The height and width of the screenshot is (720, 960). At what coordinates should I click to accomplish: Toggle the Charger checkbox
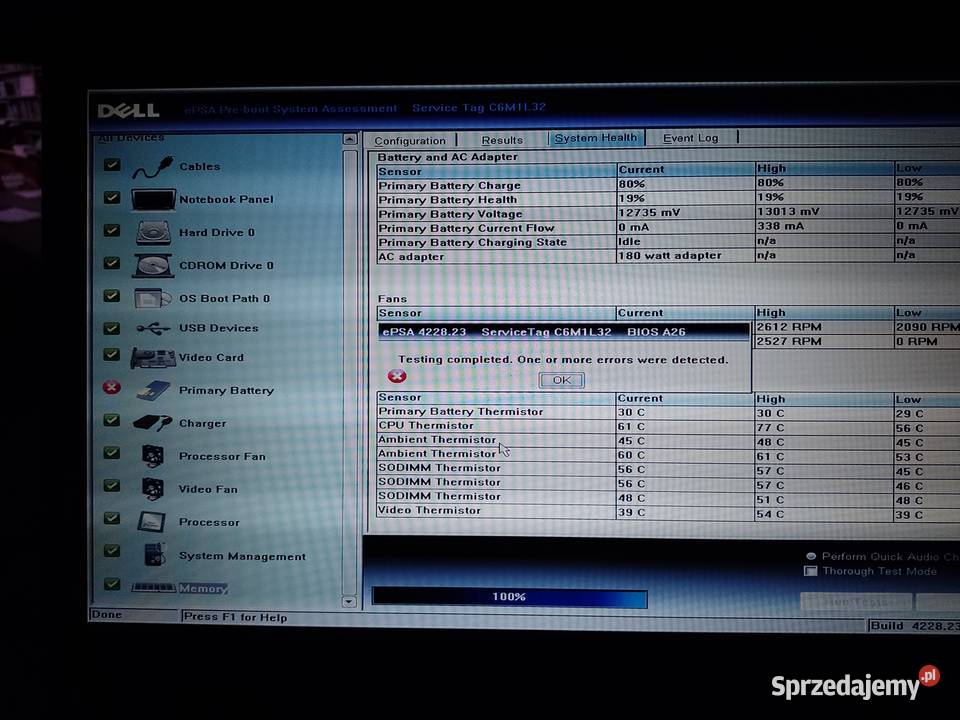pos(111,420)
